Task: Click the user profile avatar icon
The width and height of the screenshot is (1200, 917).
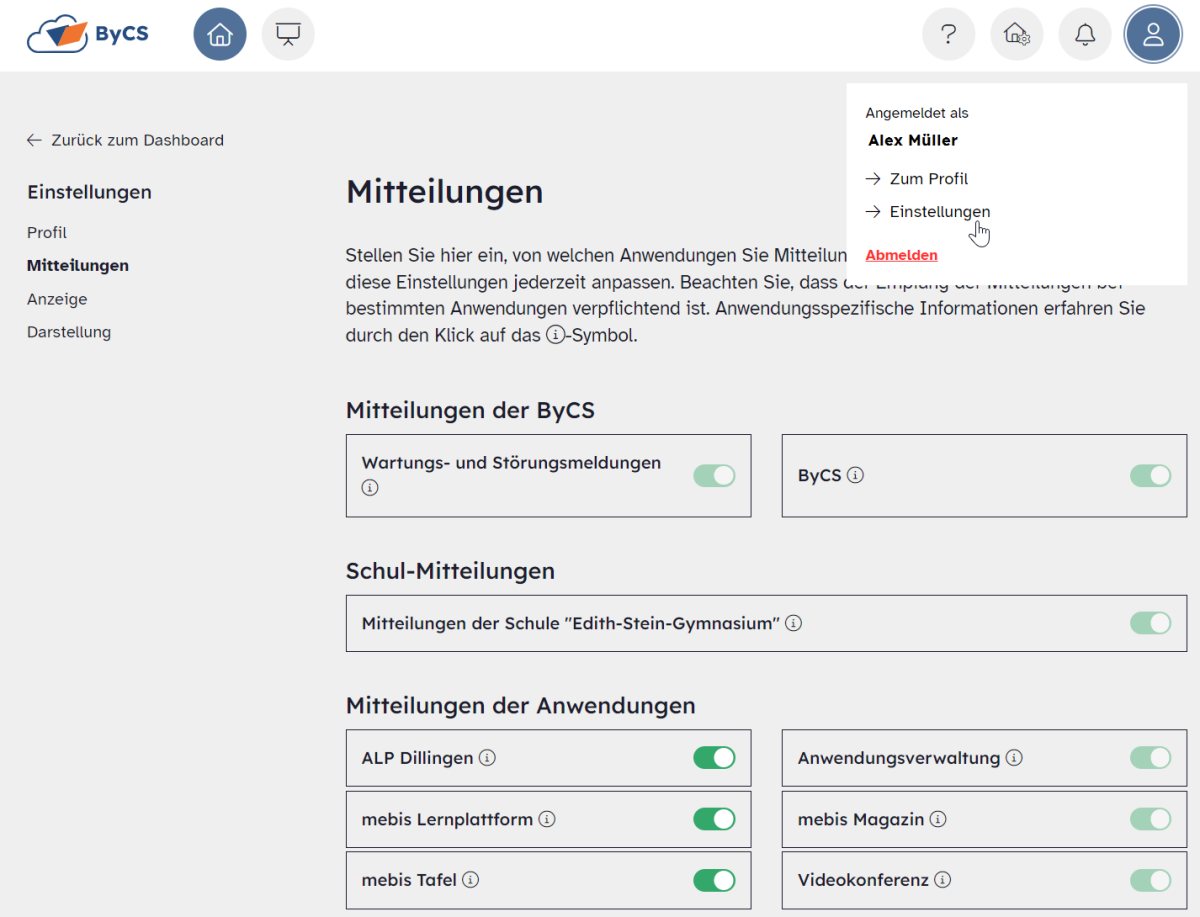Action: point(1152,35)
